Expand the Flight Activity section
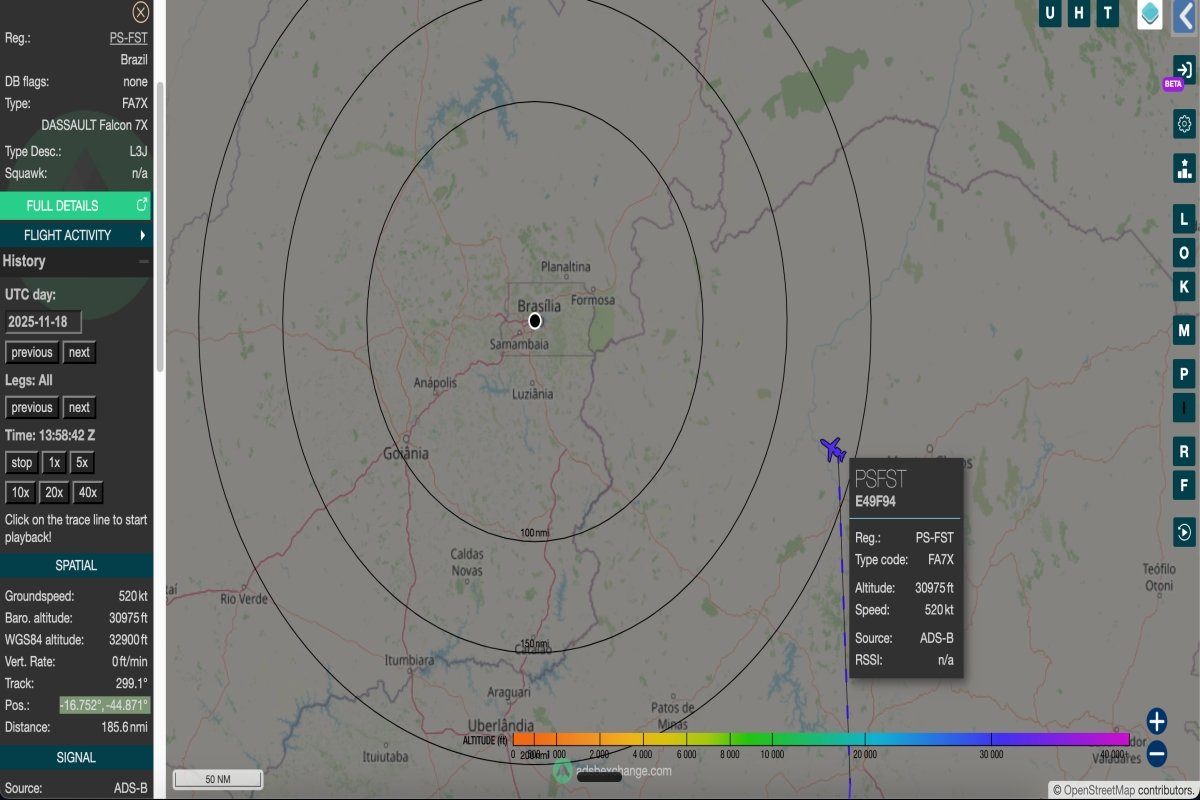1200x800 pixels. tap(76, 235)
